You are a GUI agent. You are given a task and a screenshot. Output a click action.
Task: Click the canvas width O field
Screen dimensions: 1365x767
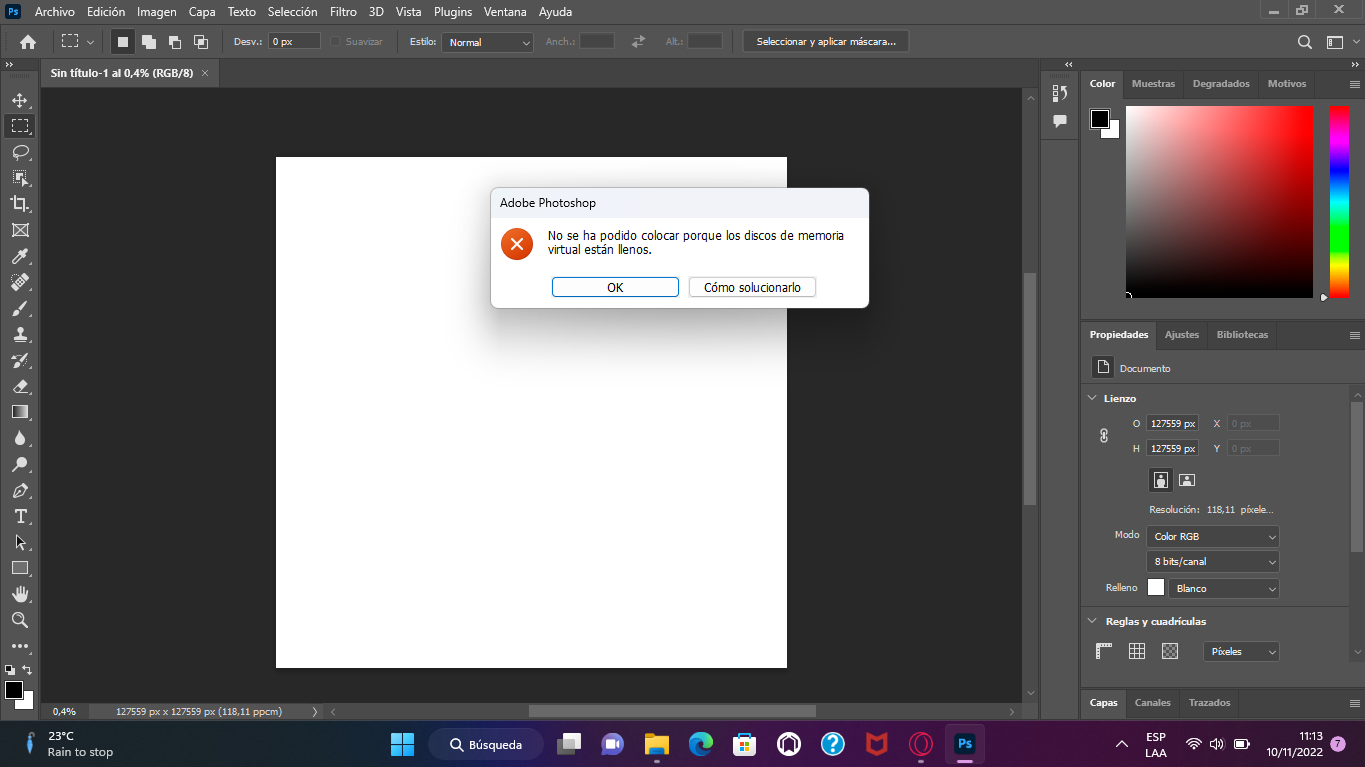(x=1172, y=423)
